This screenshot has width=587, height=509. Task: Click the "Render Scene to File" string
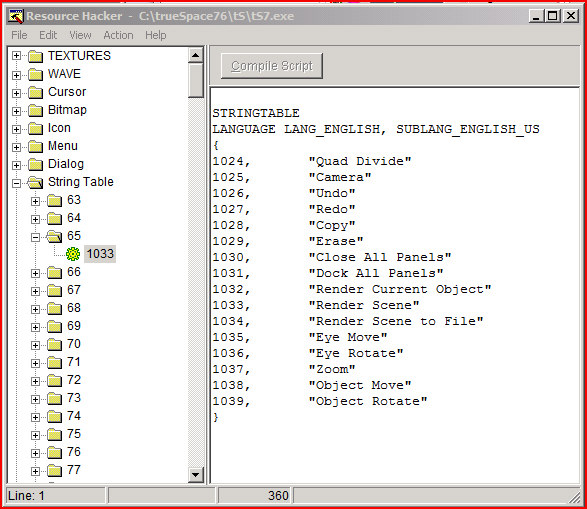[x=396, y=321]
